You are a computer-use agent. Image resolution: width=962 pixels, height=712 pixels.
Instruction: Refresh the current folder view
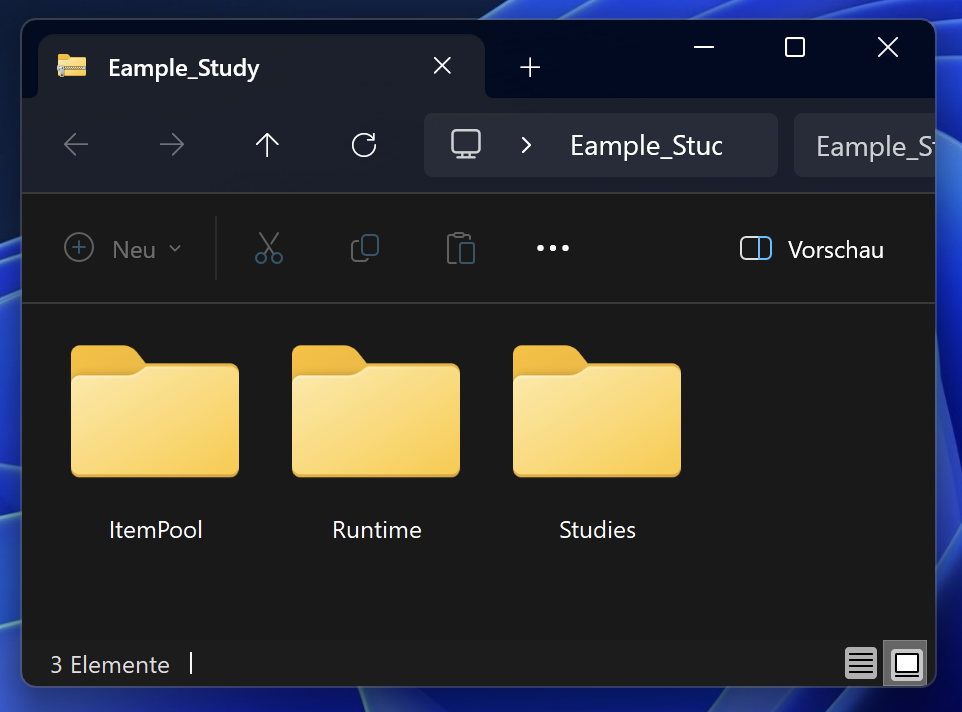(364, 145)
